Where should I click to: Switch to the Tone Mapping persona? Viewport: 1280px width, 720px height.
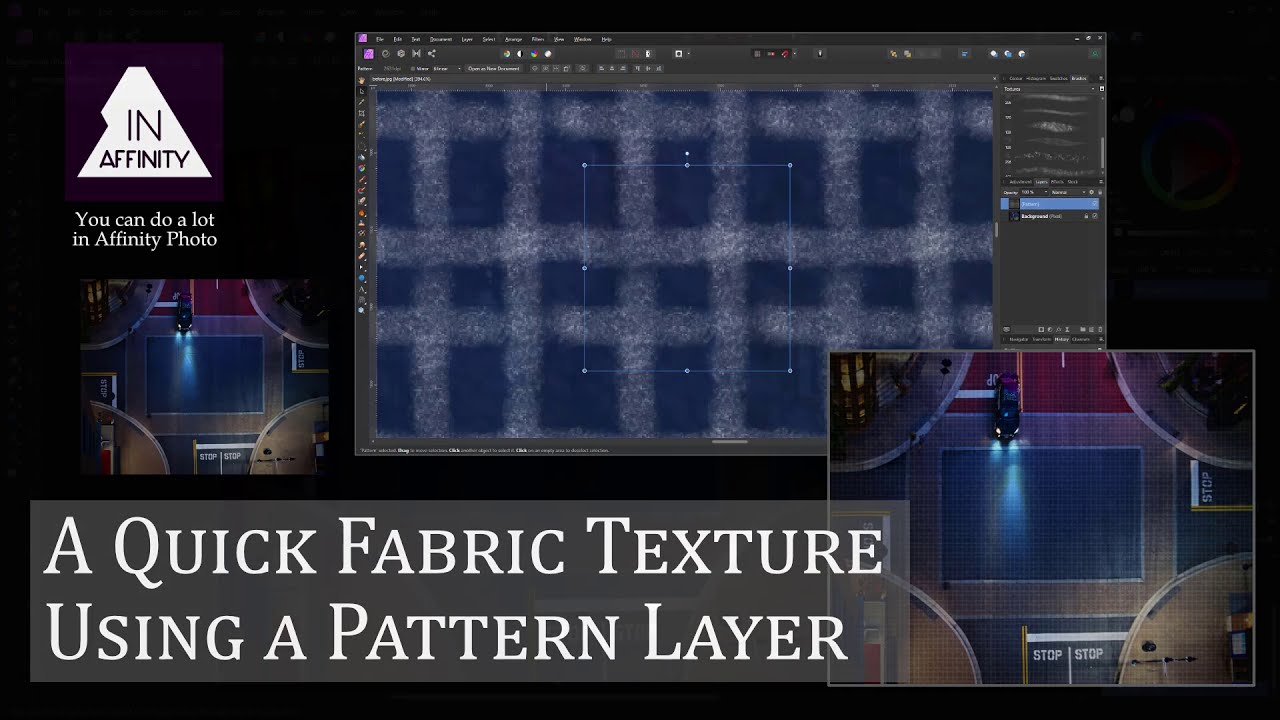click(x=416, y=53)
